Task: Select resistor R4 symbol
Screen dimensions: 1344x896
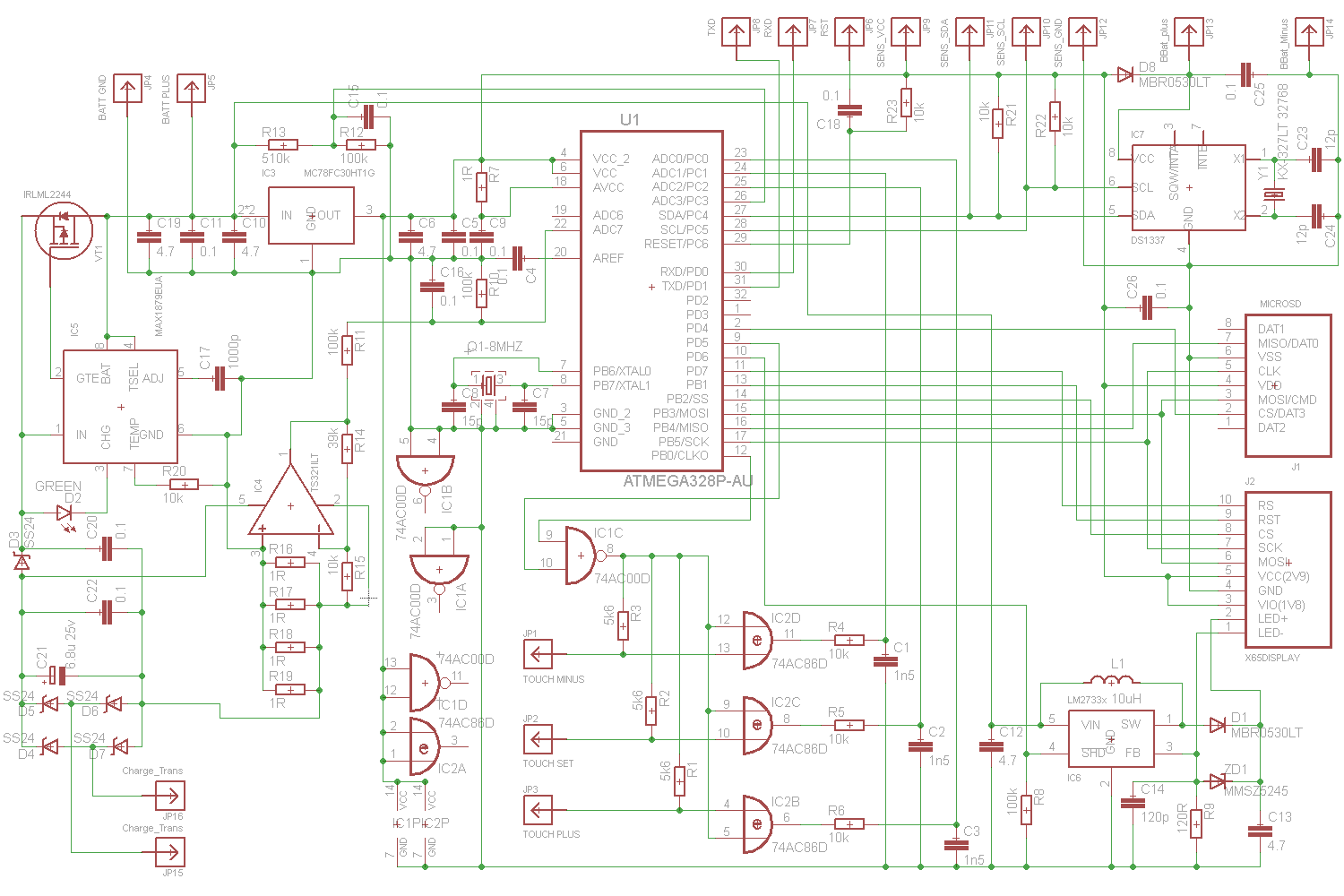Action: 849,641
